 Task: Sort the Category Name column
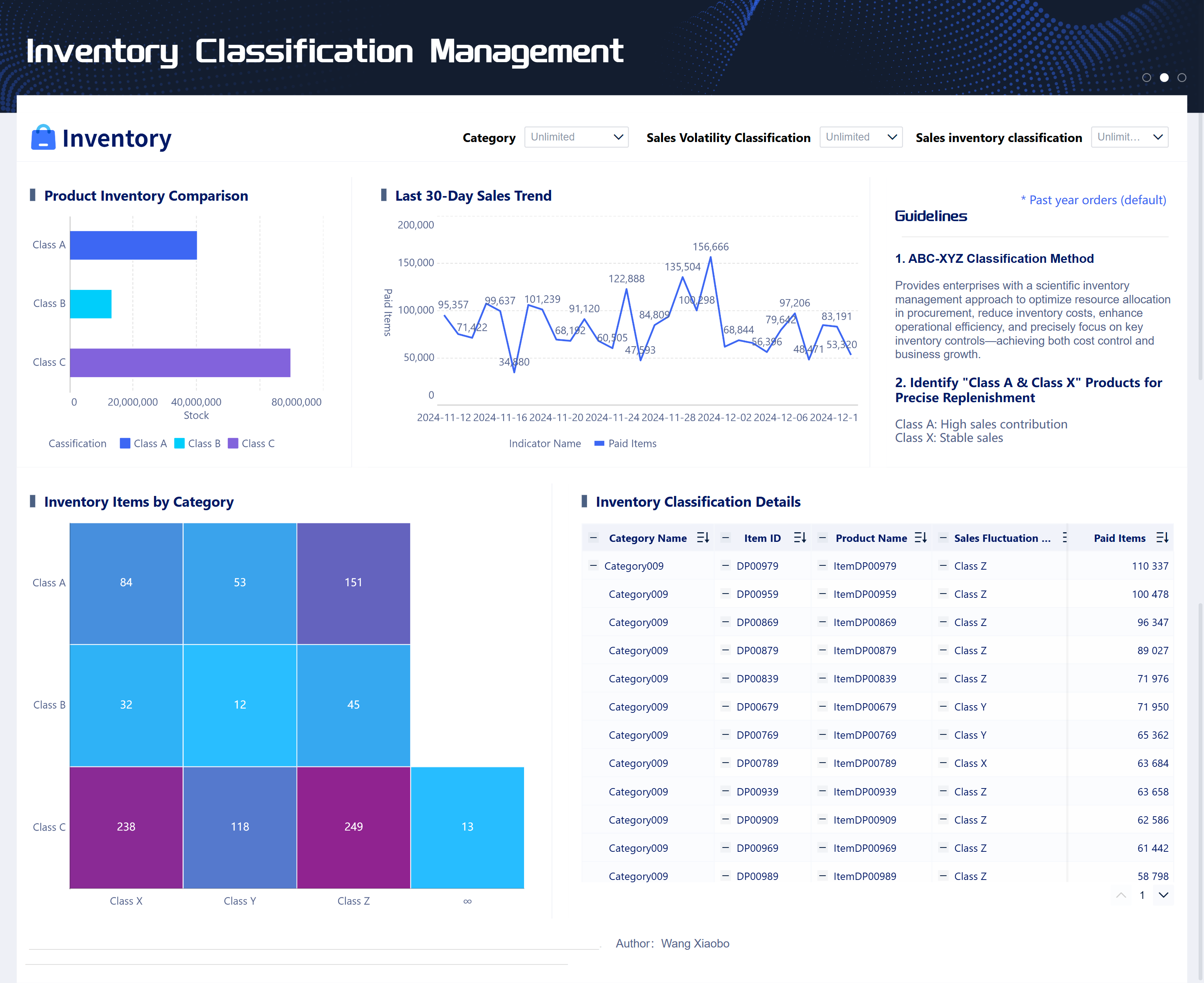(x=703, y=537)
